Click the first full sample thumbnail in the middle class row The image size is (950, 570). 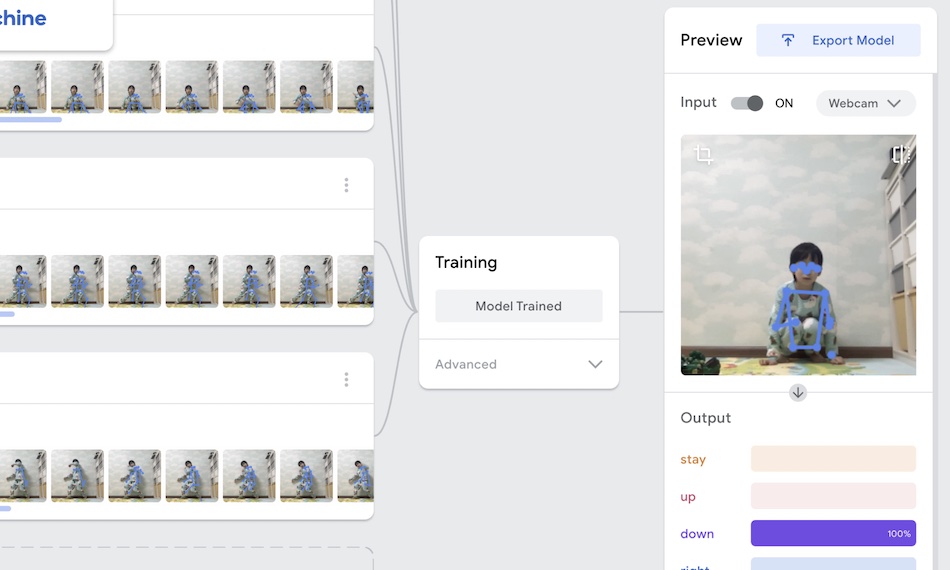[77, 281]
